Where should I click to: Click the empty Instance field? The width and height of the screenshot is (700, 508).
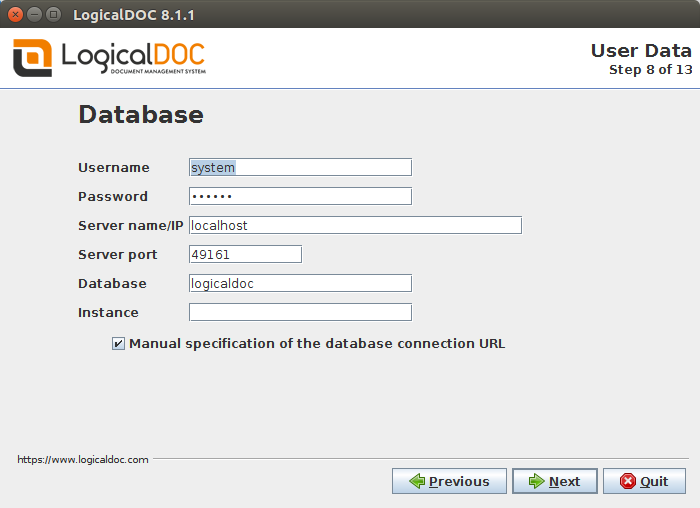click(x=300, y=312)
